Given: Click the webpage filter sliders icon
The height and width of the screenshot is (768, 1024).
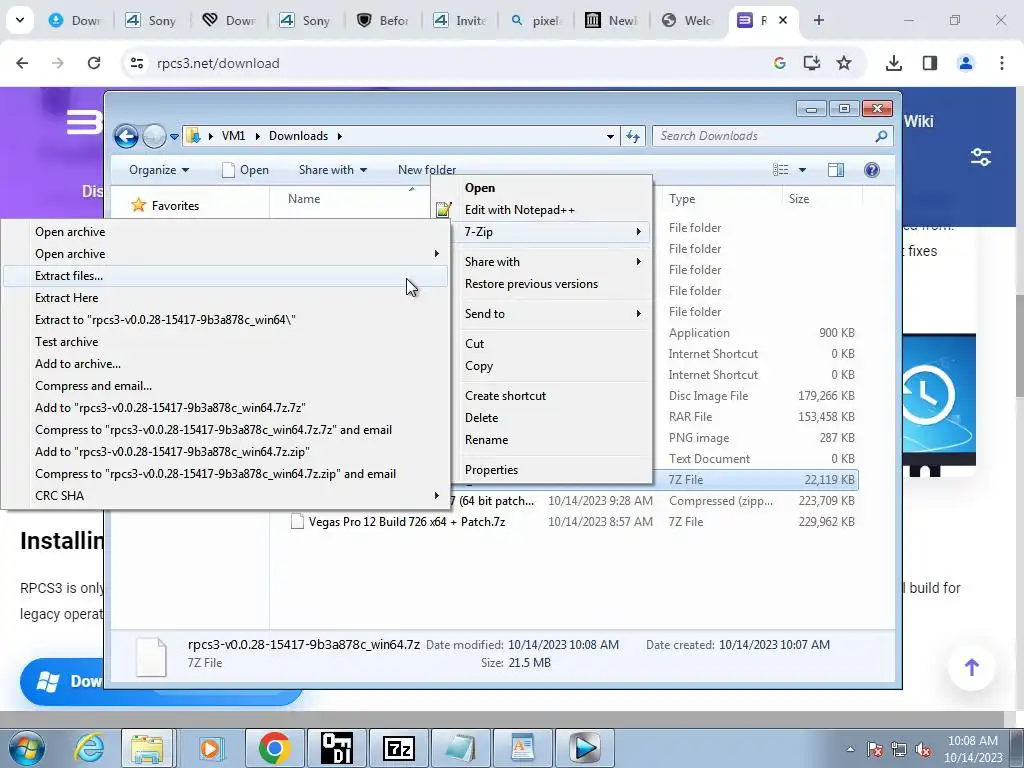Looking at the screenshot, I should (x=980, y=157).
